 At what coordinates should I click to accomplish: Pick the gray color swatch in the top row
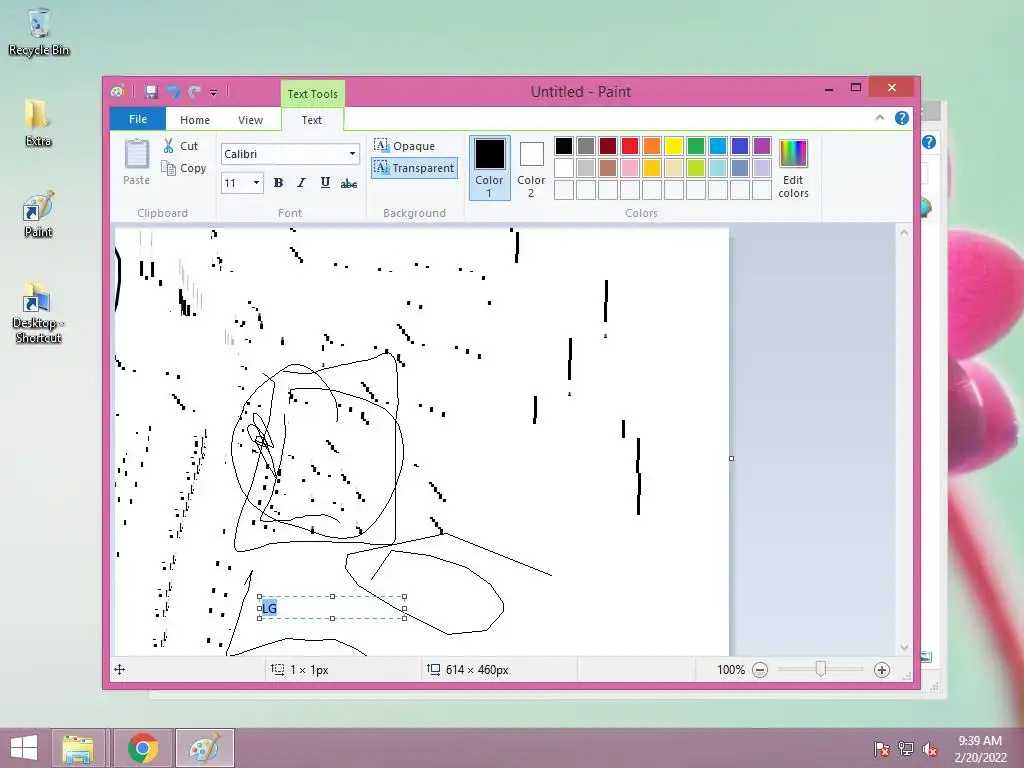pyautogui.click(x=586, y=146)
